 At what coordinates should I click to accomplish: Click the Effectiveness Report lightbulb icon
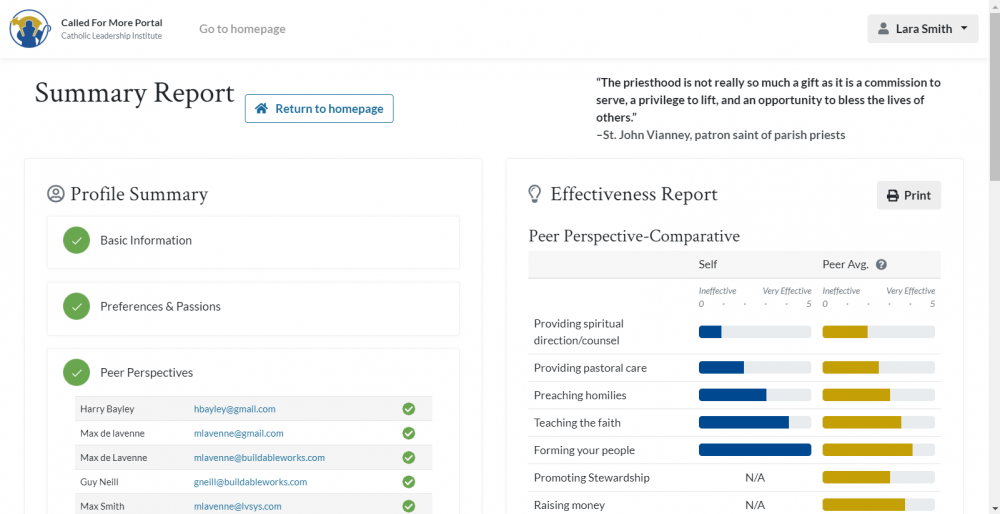tap(535, 194)
